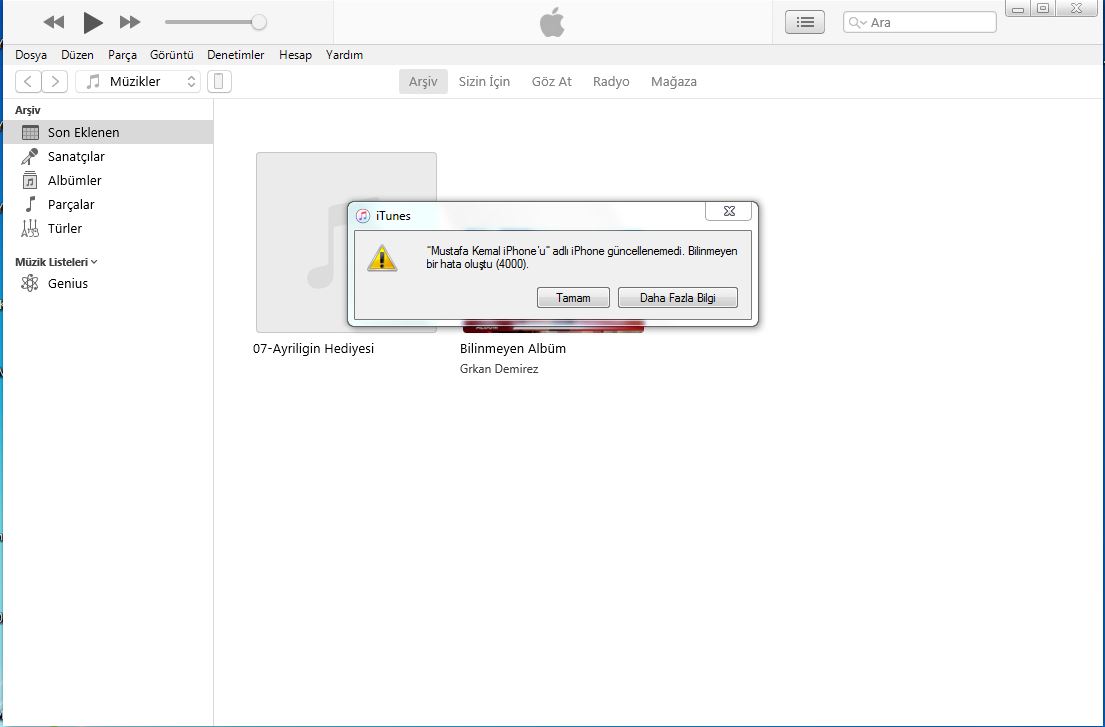
Task: Click the magnifier icon in search box
Action: [856, 23]
